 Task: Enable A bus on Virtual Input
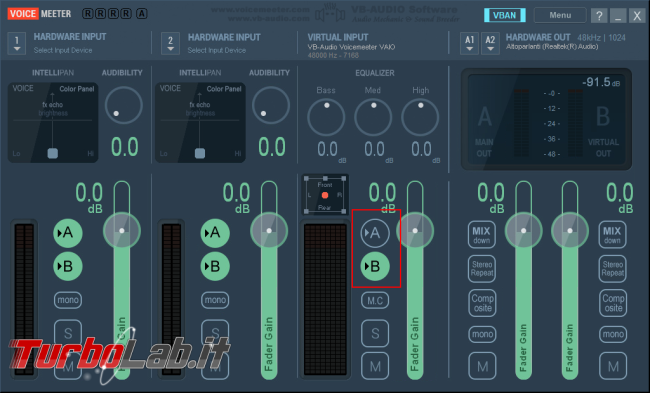pyautogui.click(x=375, y=233)
